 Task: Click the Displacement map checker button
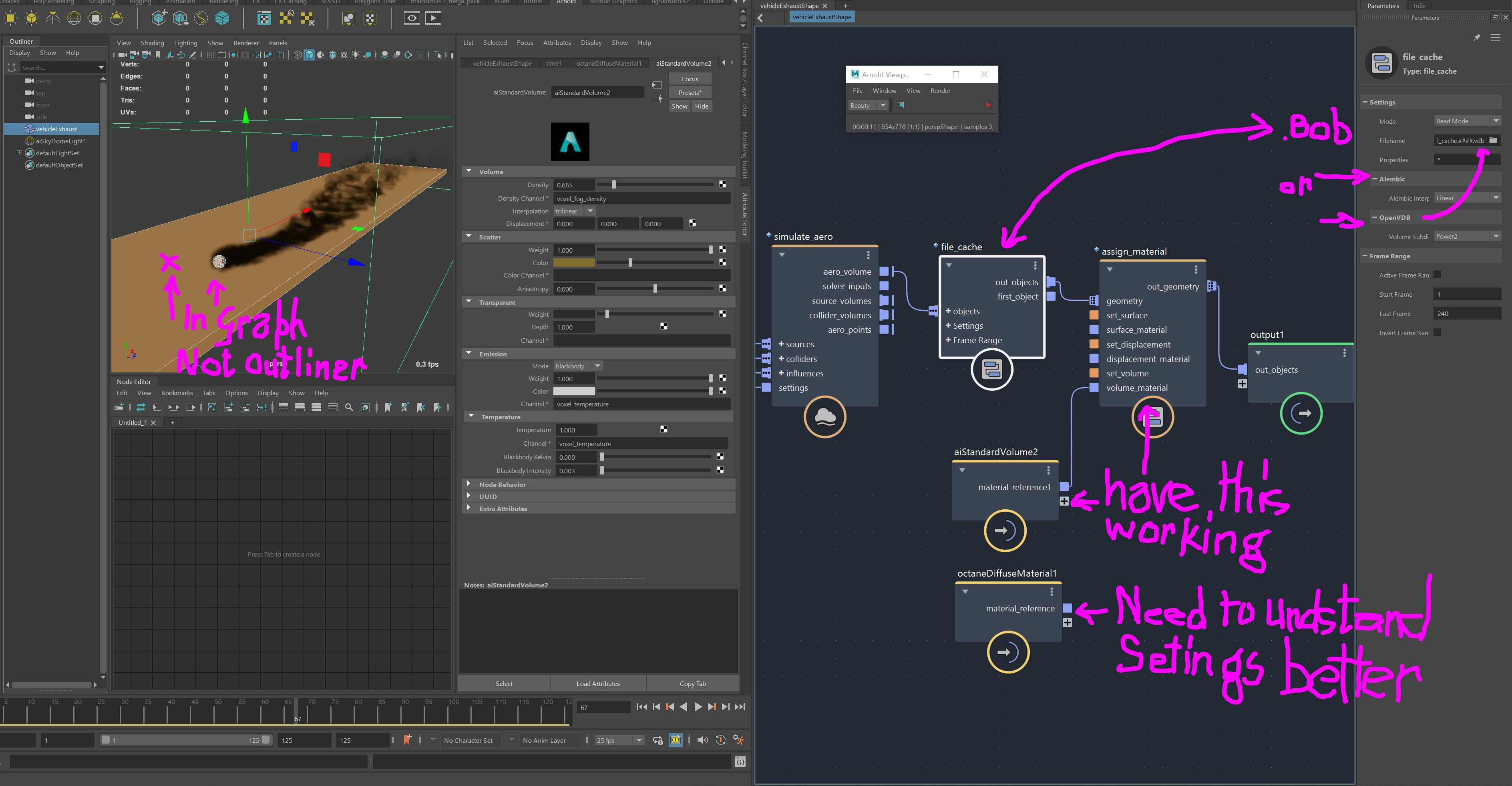coord(693,223)
